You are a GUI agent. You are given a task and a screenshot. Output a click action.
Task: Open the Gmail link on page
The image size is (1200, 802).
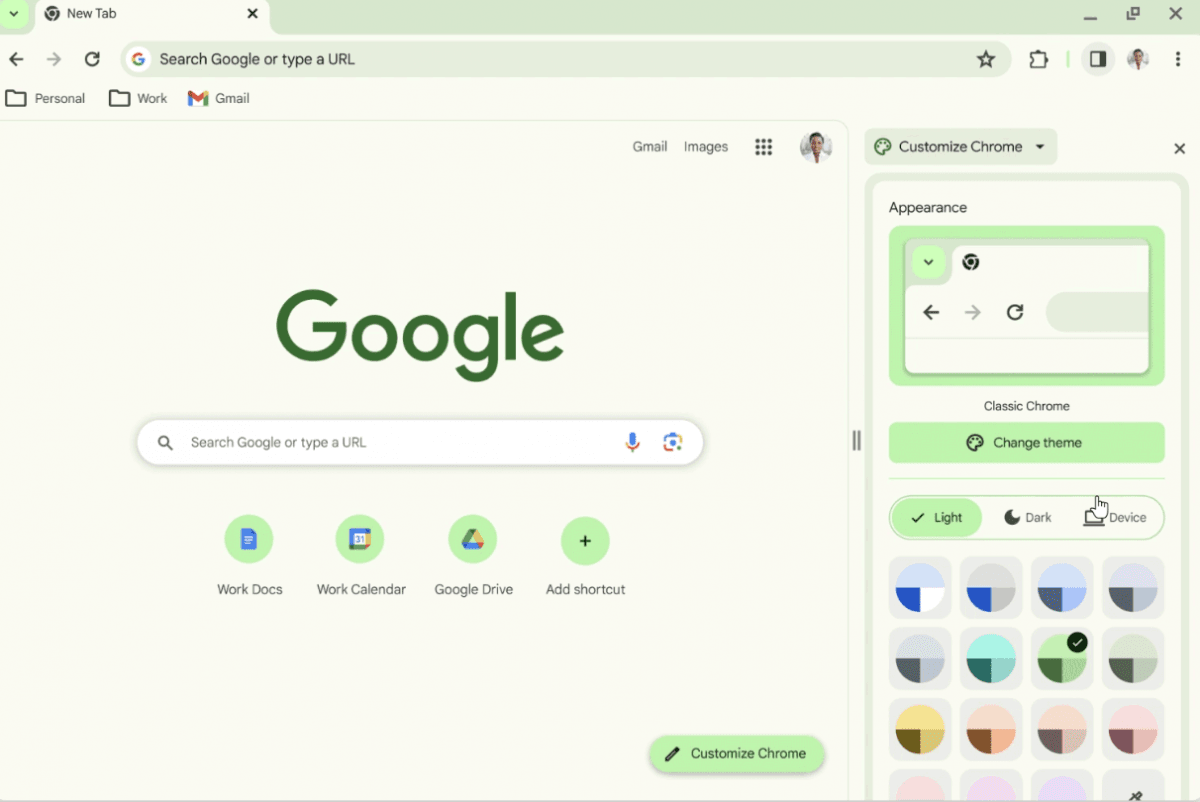650,147
